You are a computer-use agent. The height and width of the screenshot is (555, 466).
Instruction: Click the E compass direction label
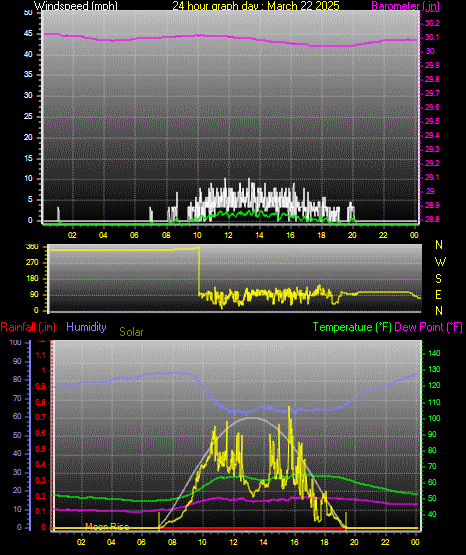(x=438, y=294)
